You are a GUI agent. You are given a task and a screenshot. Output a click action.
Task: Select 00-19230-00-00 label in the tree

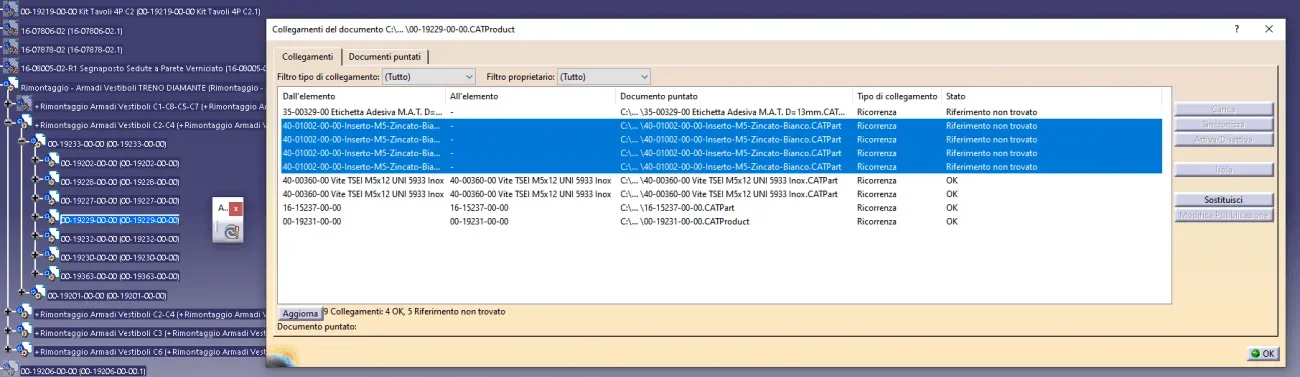120,257
